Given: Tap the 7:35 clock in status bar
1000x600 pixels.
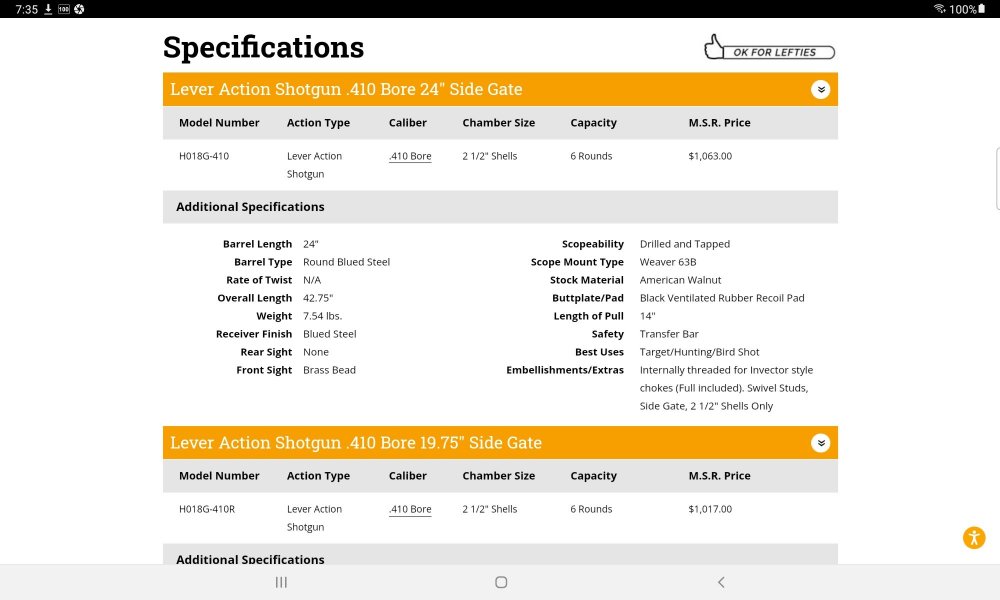Looking at the screenshot, I should tap(26, 9).
